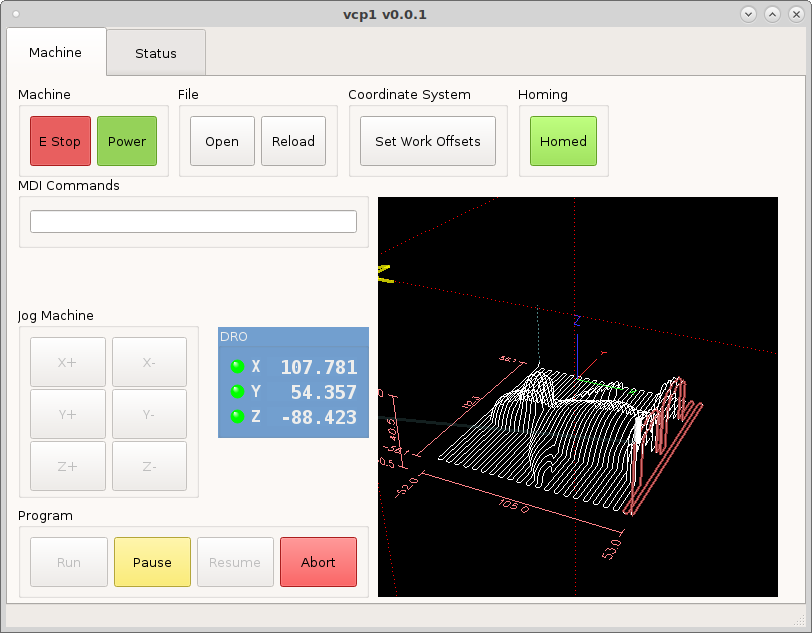The image size is (812, 633).
Task: Select the Machine tab
Action: pyautogui.click(x=55, y=52)
